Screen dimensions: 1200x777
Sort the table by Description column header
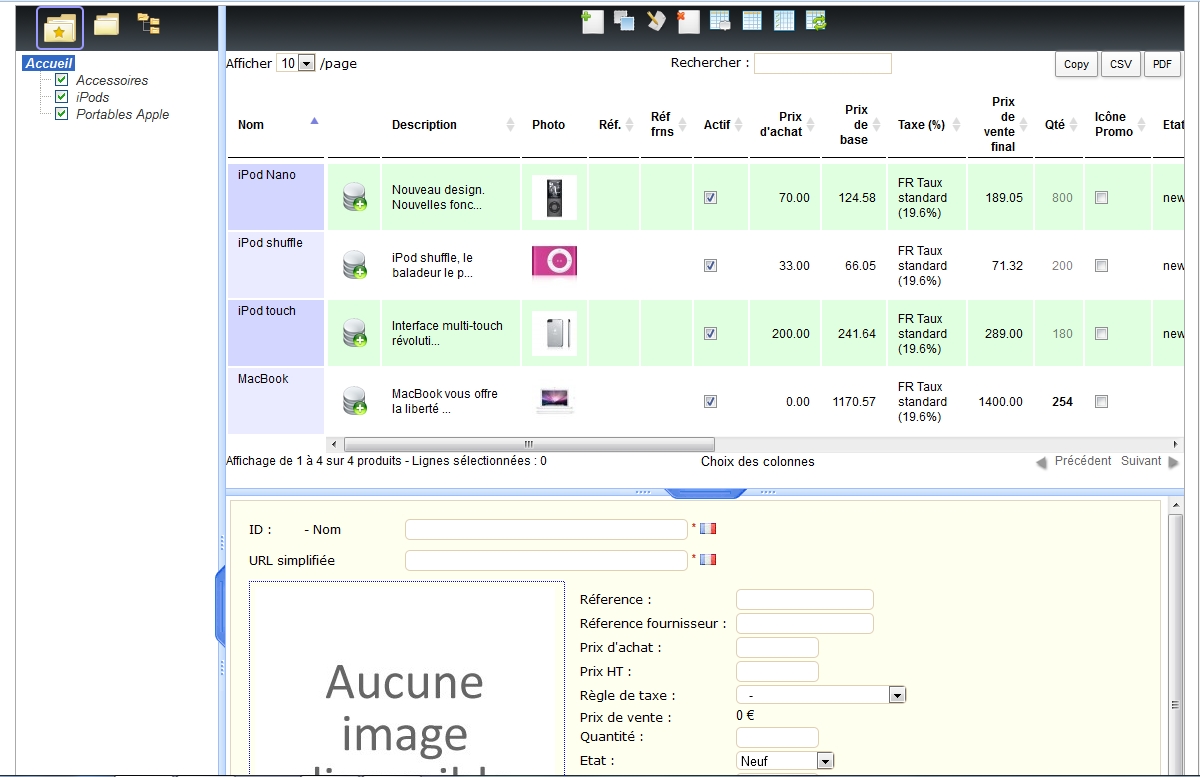pos(424,125)
